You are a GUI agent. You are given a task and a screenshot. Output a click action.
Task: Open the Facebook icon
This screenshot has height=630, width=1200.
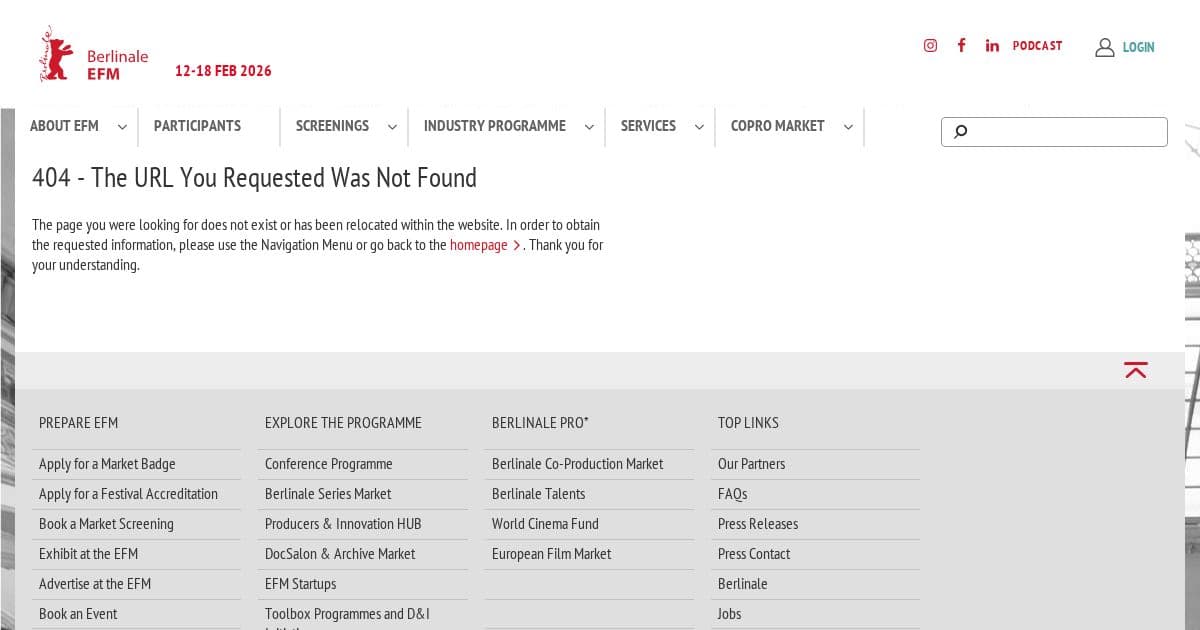(x=961, y=45)
